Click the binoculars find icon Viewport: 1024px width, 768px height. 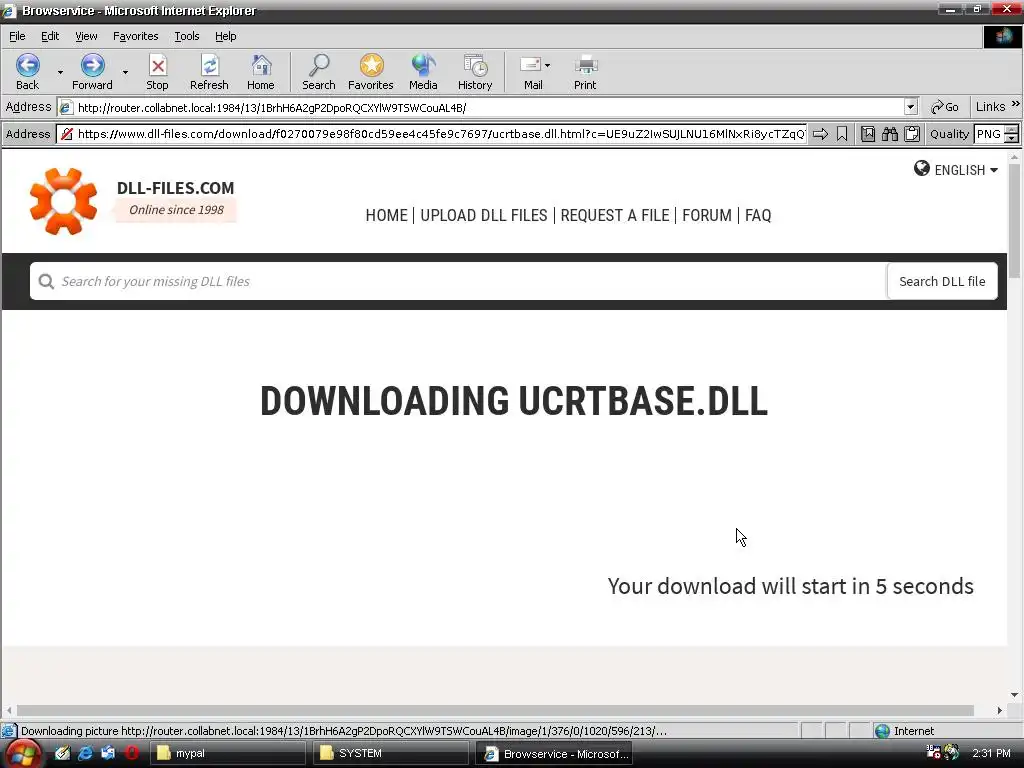click(890, 134)
